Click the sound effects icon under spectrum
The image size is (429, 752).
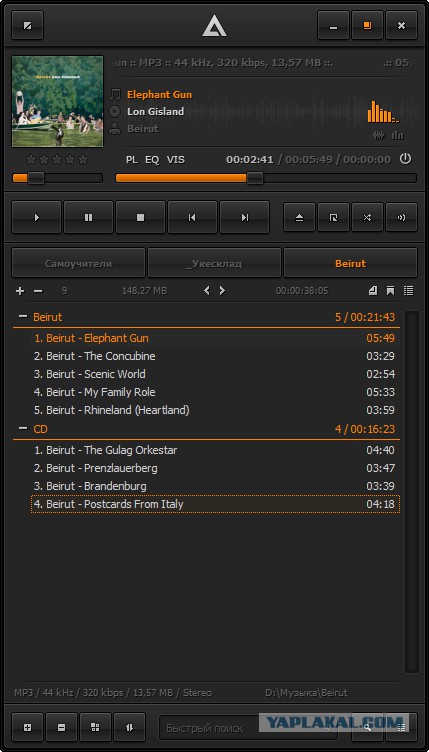coord(379,135)
